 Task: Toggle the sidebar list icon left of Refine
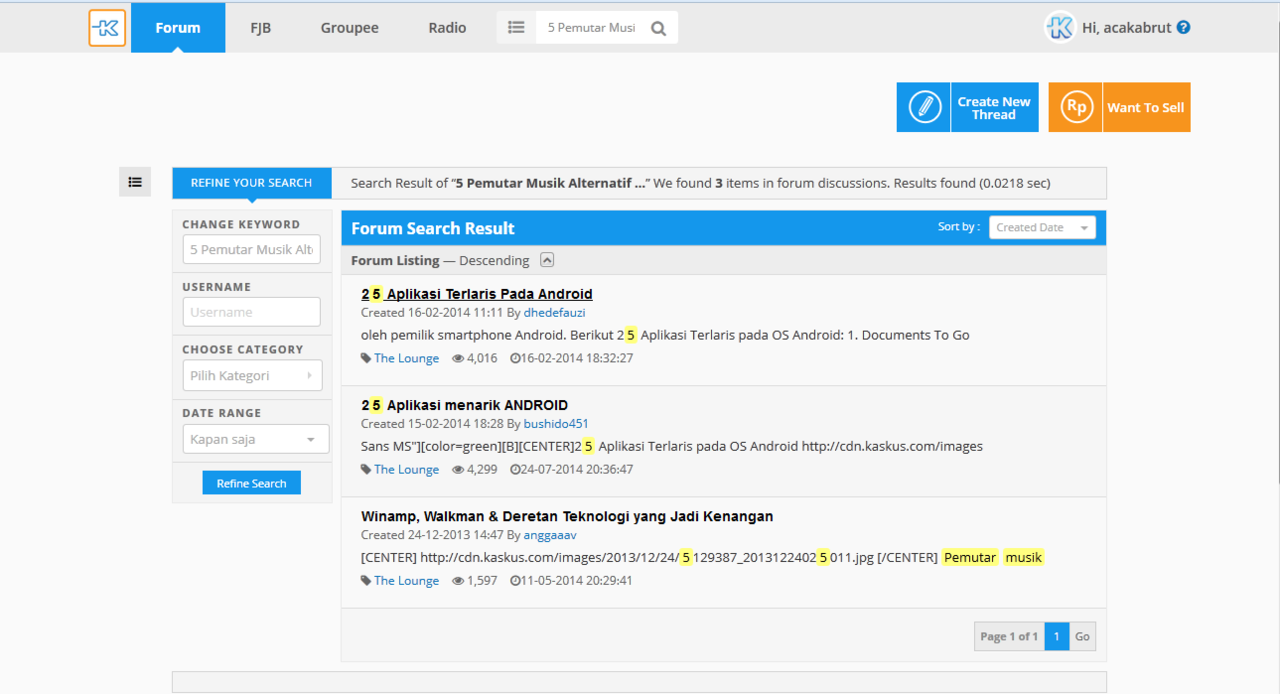point(135,182)
